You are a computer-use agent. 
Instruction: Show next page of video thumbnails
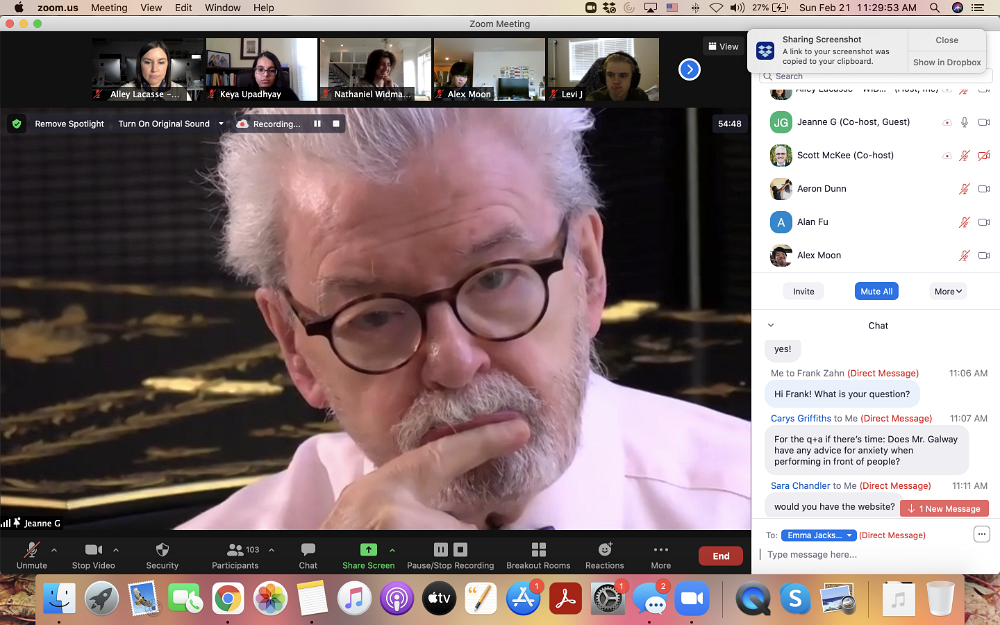(x=689, y=70)
